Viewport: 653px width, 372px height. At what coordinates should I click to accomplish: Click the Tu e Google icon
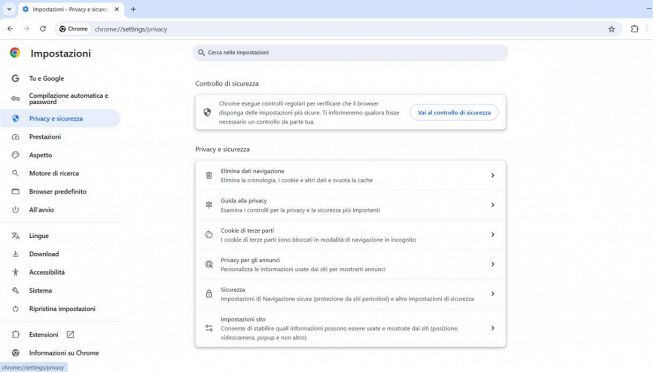pos(15,78)
